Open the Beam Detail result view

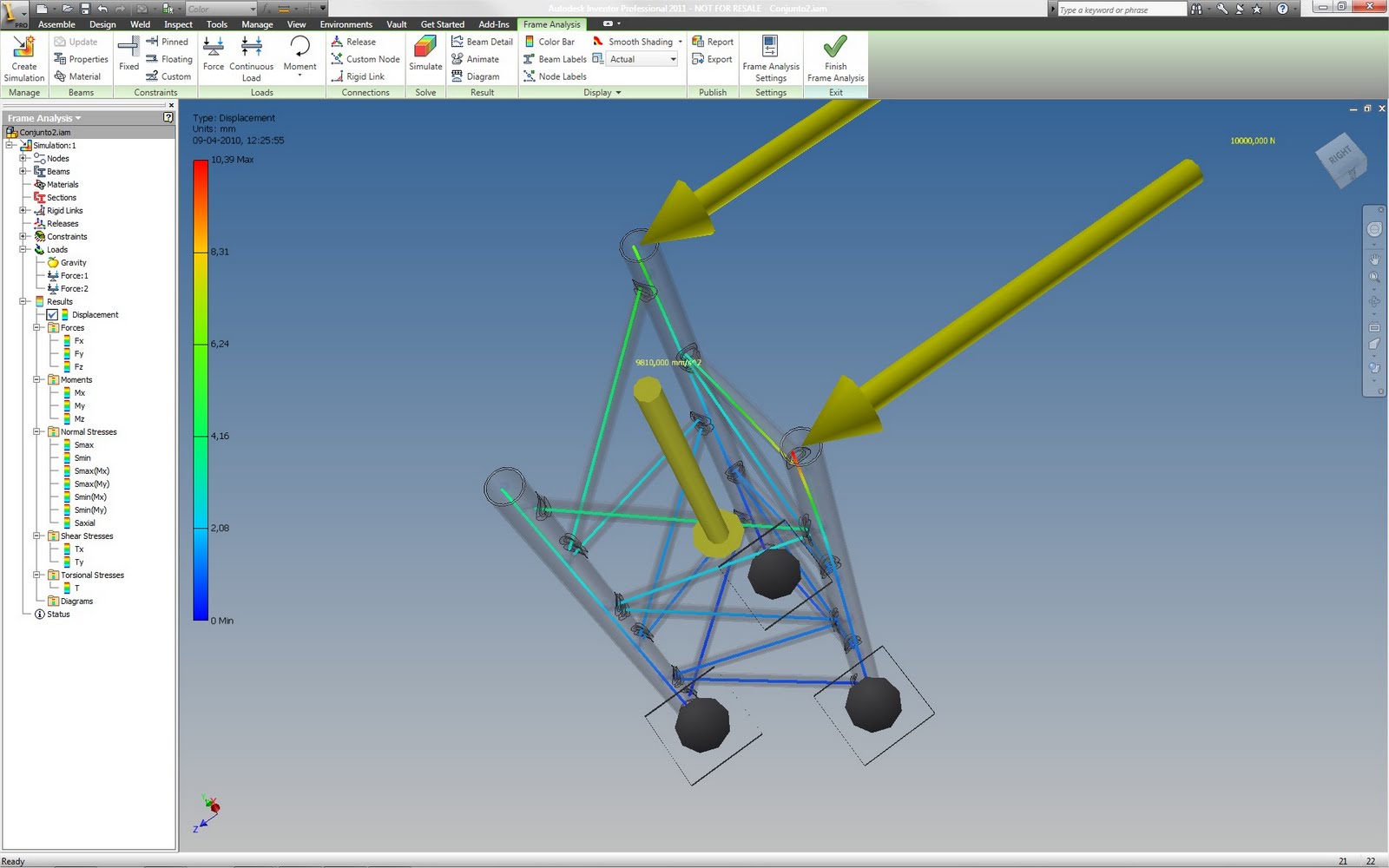pyautogui.click(x=483, y=41)
